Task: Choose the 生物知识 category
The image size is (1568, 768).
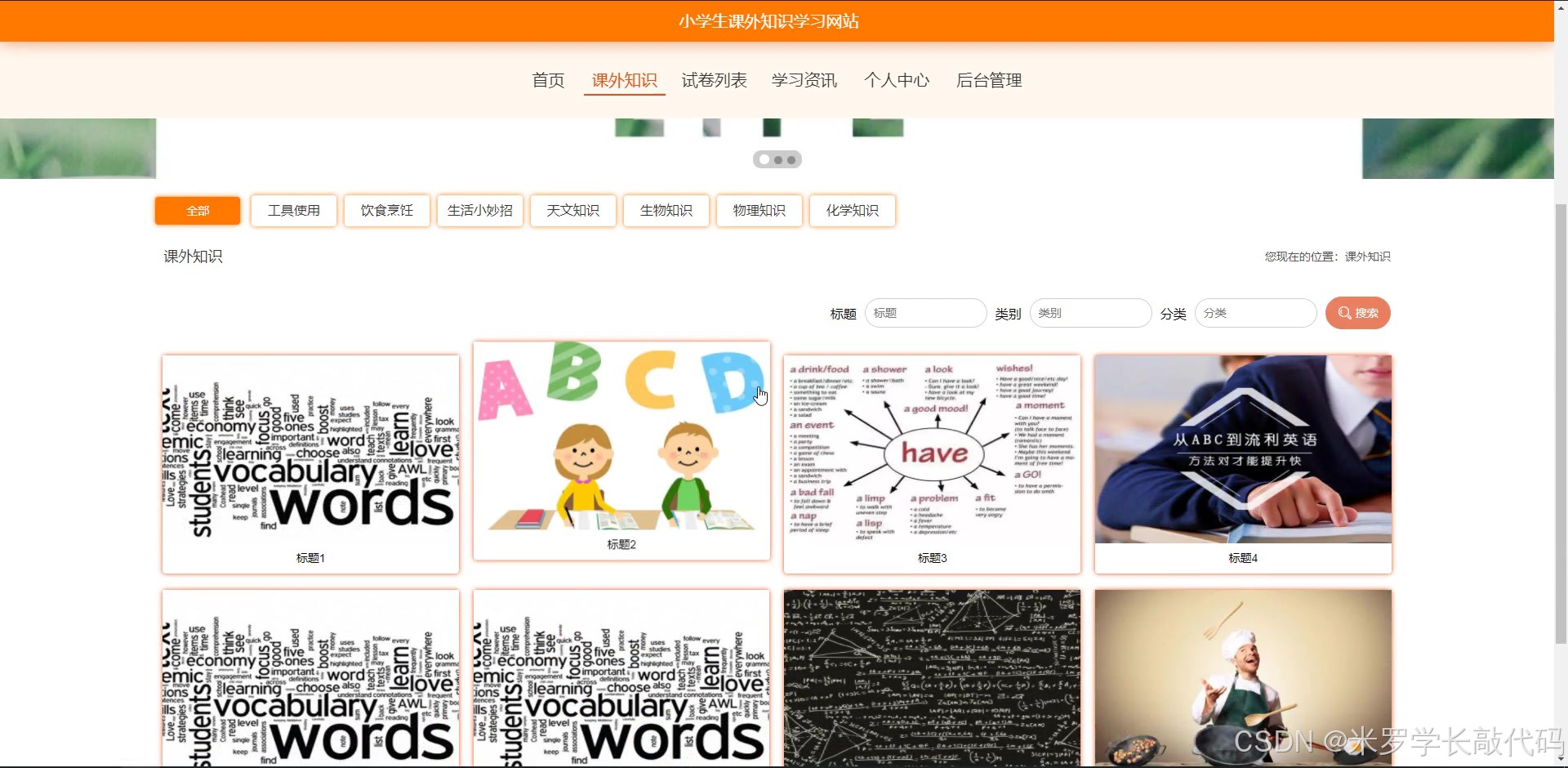Action: (x=666, y=210)
